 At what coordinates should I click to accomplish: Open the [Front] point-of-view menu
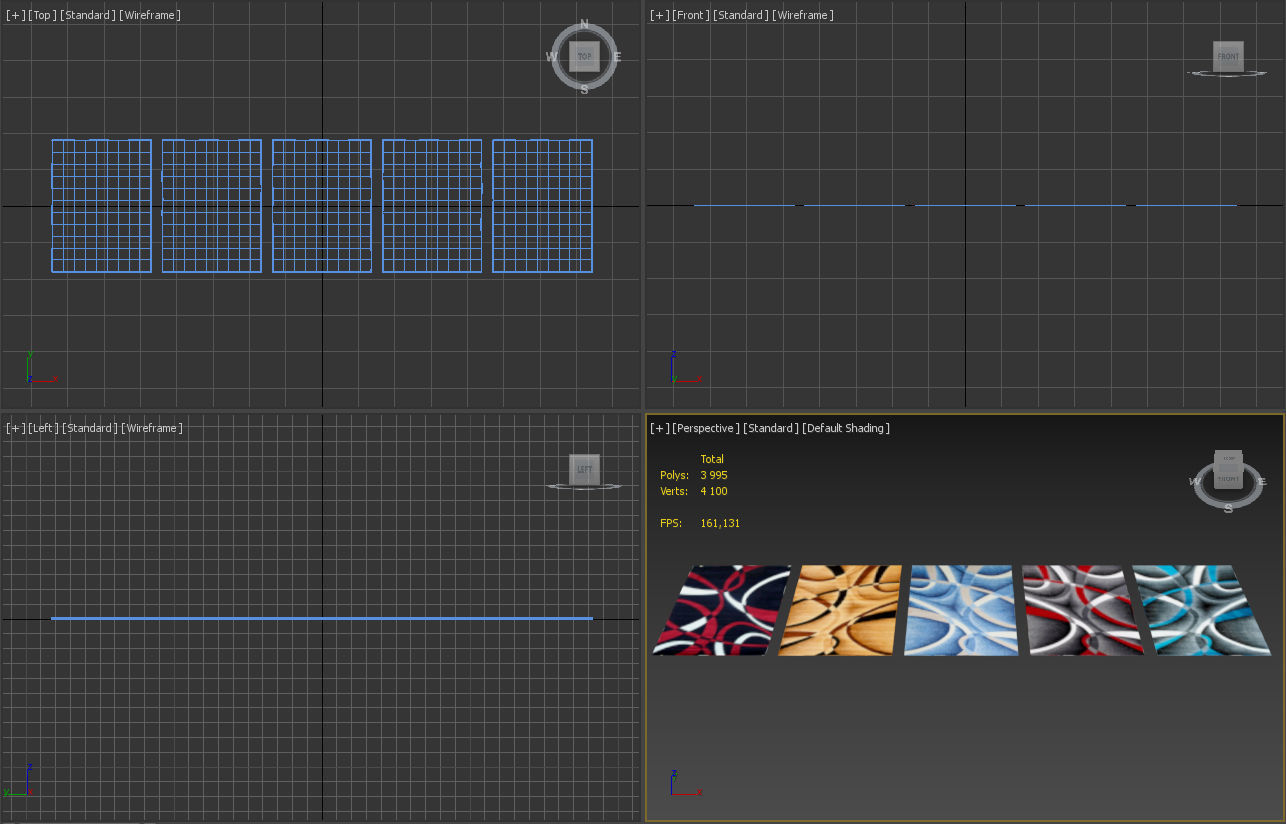(691, 15)
